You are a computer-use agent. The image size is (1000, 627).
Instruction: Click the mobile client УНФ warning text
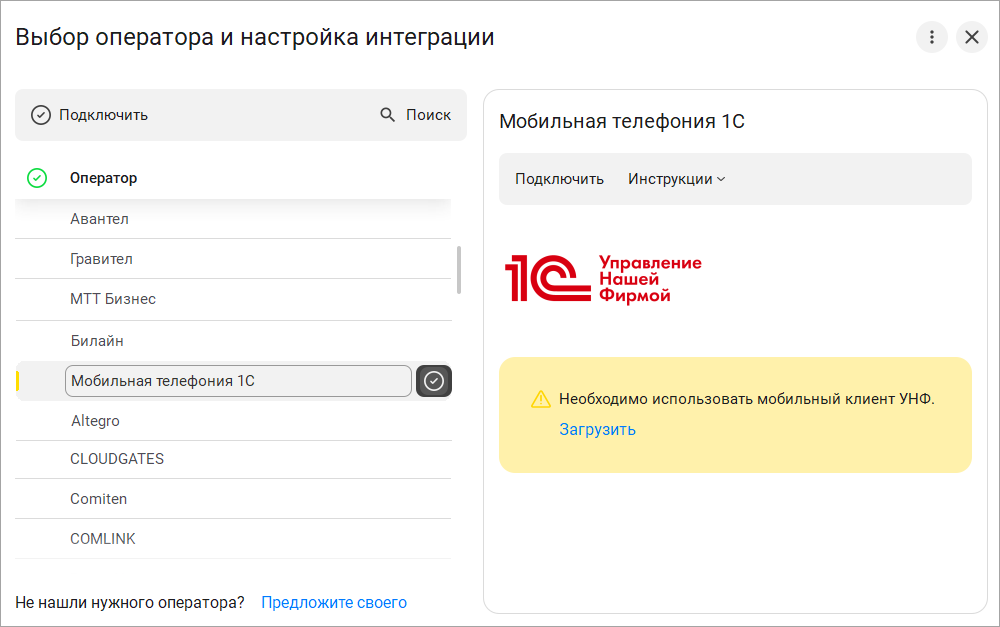pyautogui.click(x=747, y=399)
